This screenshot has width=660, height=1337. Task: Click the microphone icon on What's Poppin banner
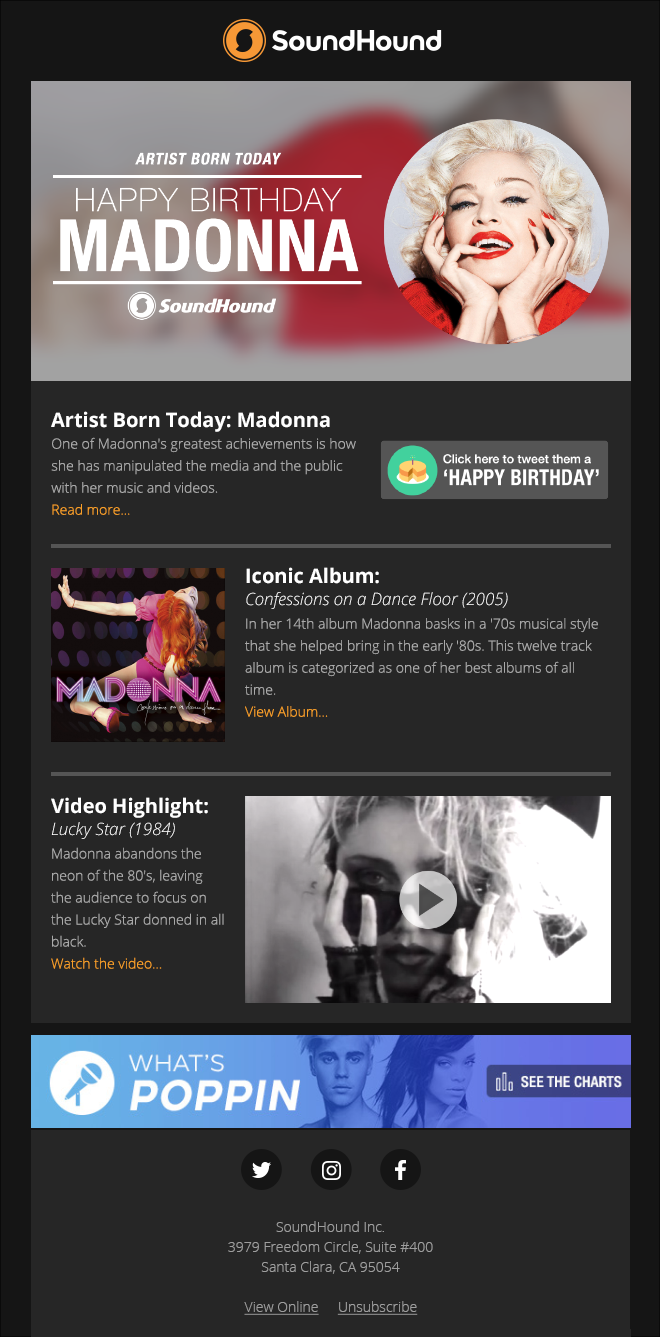[82, 1082]
